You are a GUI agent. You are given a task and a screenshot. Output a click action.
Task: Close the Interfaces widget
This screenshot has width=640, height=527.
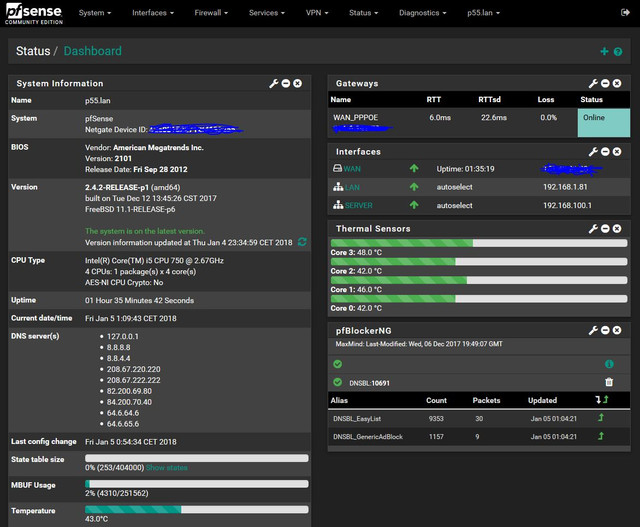pos(617,151)
